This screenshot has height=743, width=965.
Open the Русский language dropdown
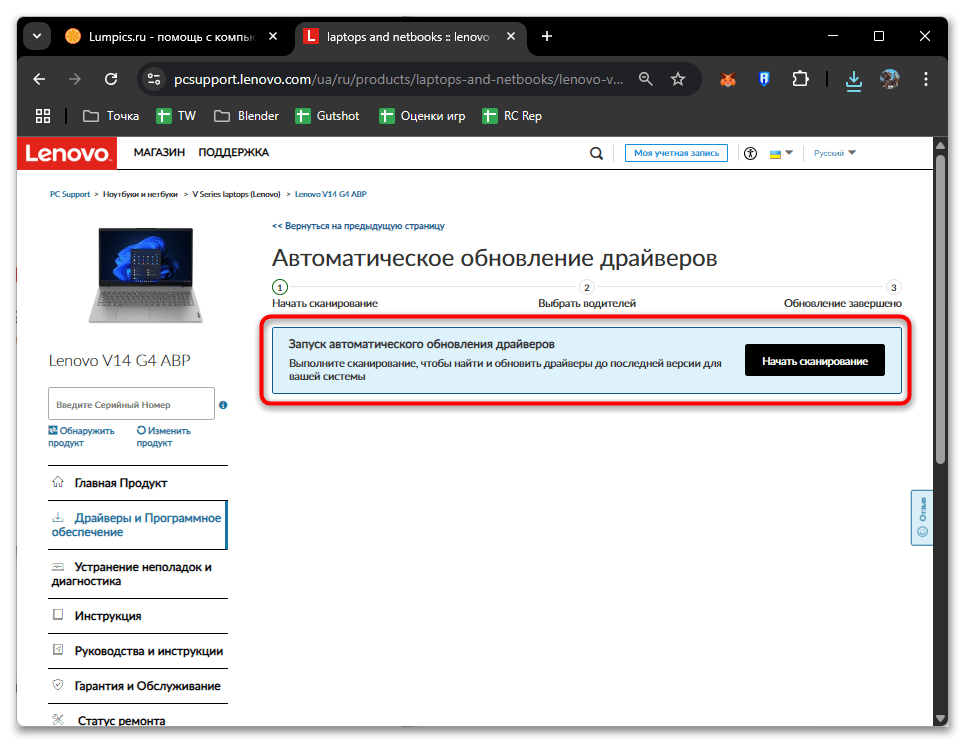835,153
